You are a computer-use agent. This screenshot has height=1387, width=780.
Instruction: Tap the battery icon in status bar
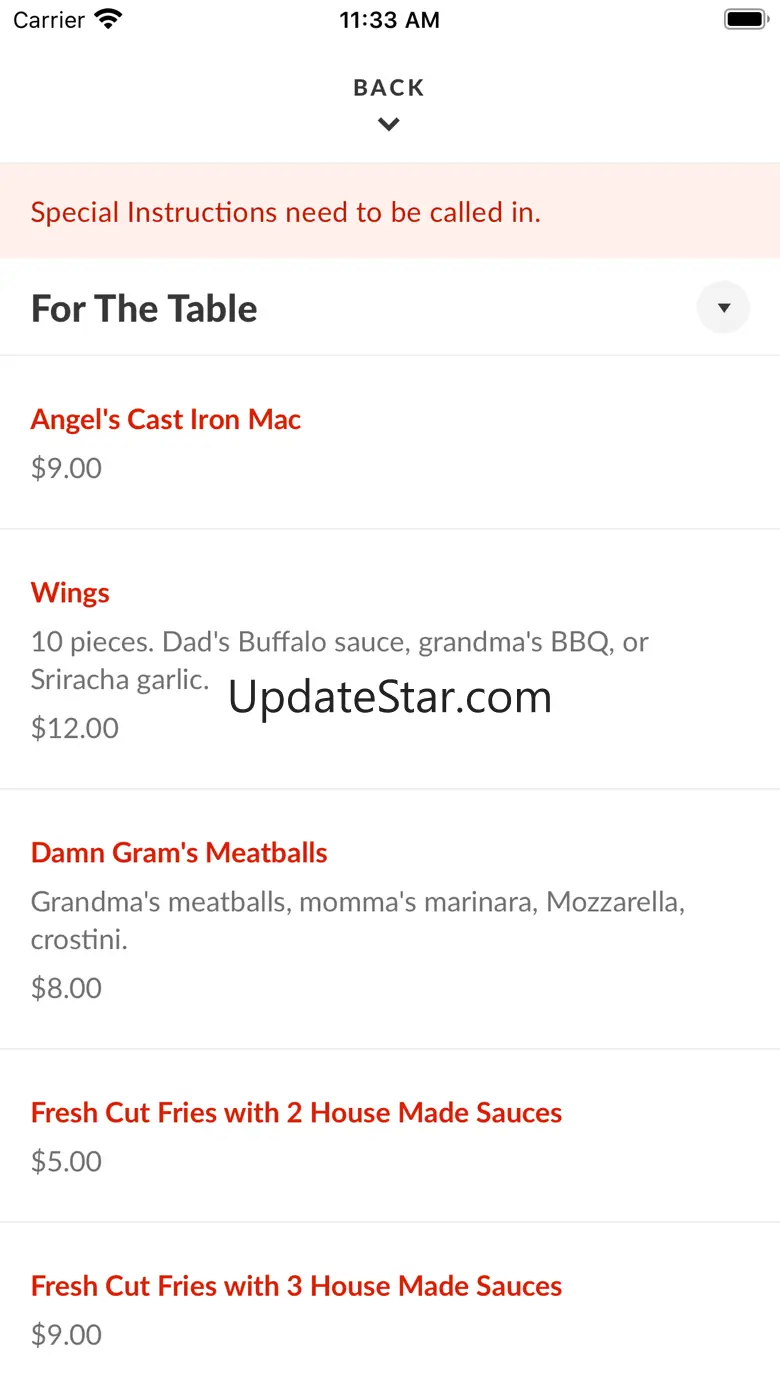click(744, 19)
